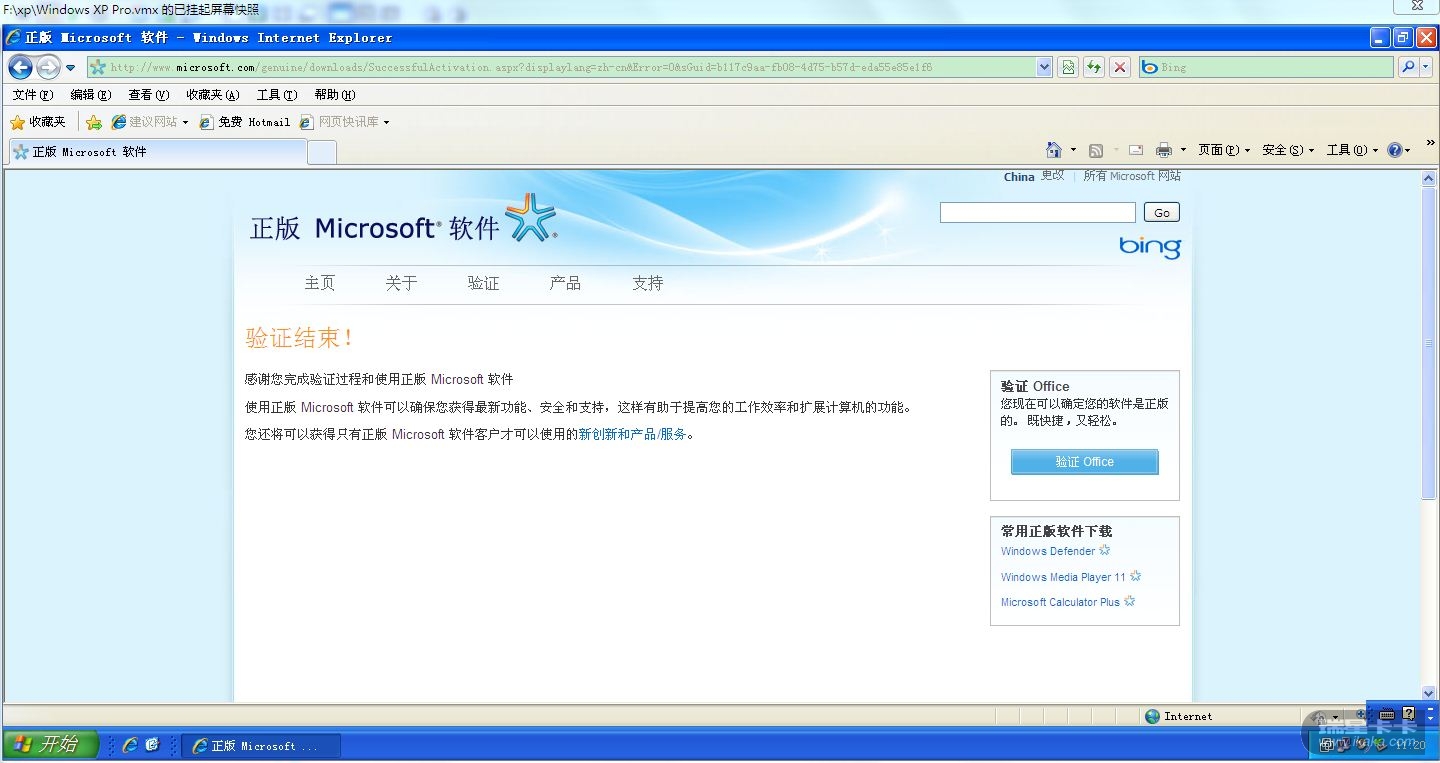Viewport: 1440px width, 763px height.
Task: Go back with the Back arrow button
Action: [21, 67]
